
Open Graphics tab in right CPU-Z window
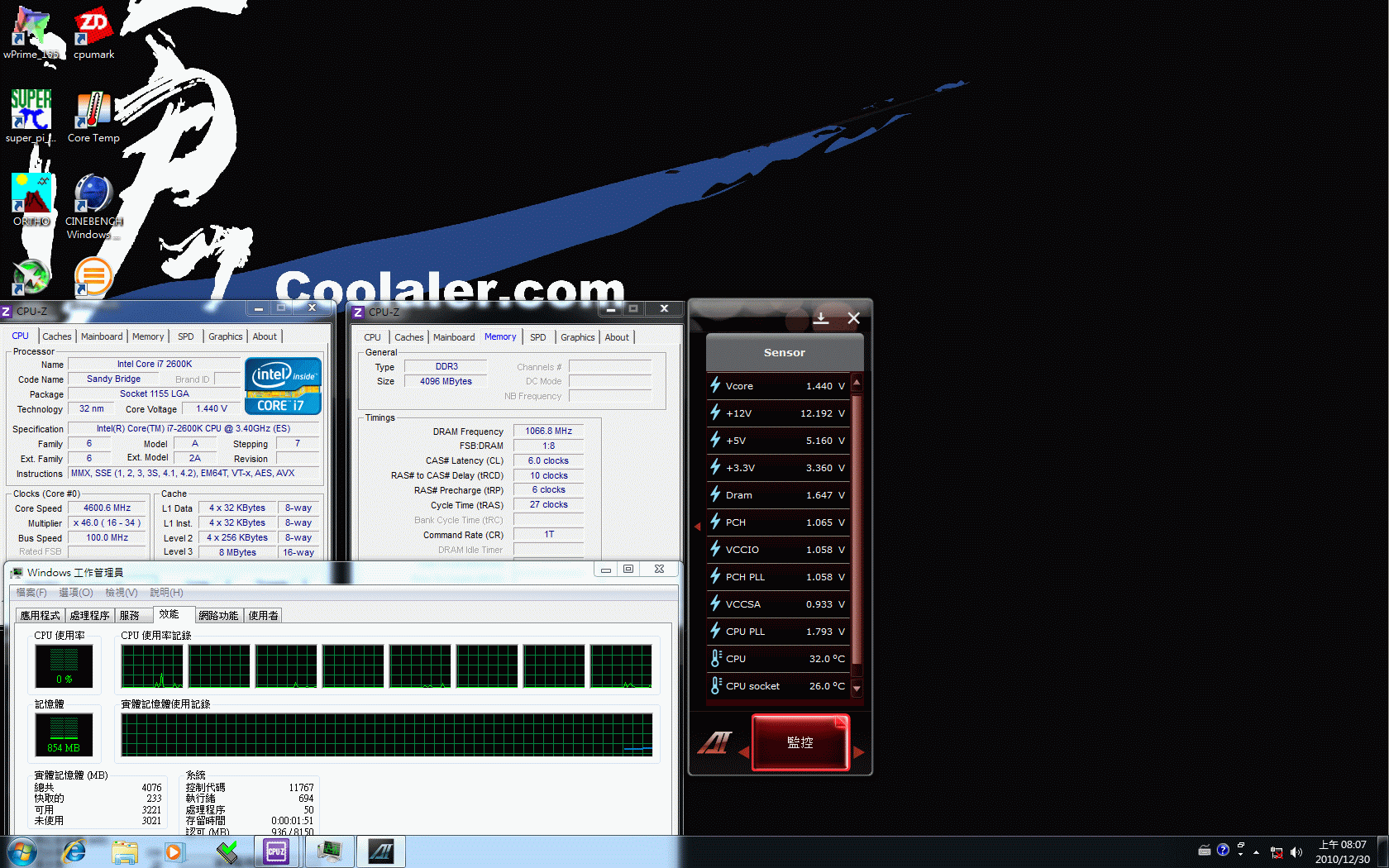pyautogui.click(x=577, y=337)
